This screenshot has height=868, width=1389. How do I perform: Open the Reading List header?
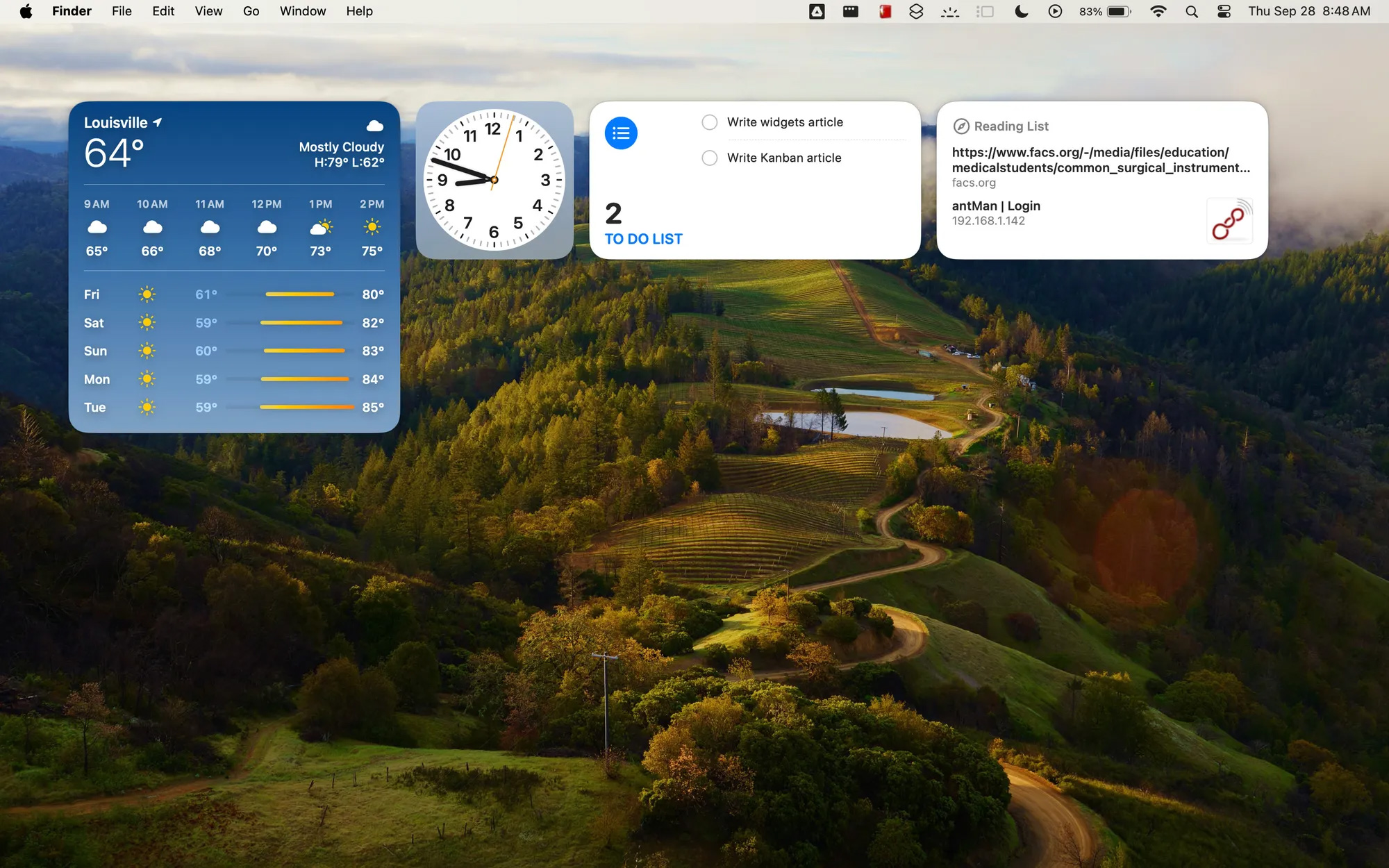pyautogui.click(x=1011, y=126)
